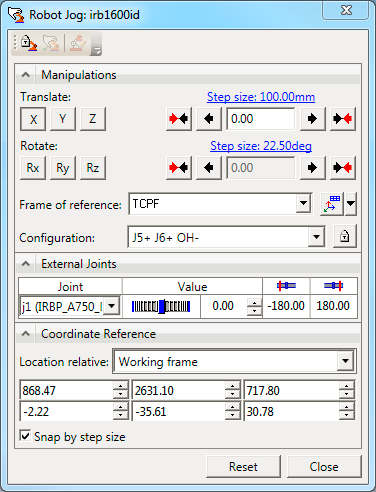Click the pick reference frame icon

coord(332,204)
